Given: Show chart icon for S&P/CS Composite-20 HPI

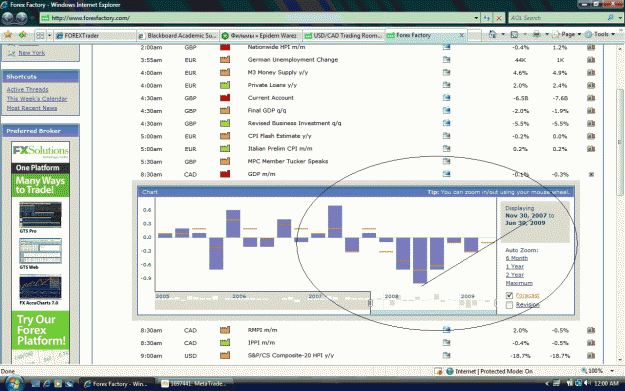Looking at the screenshot, I should [x=591, y=356].
